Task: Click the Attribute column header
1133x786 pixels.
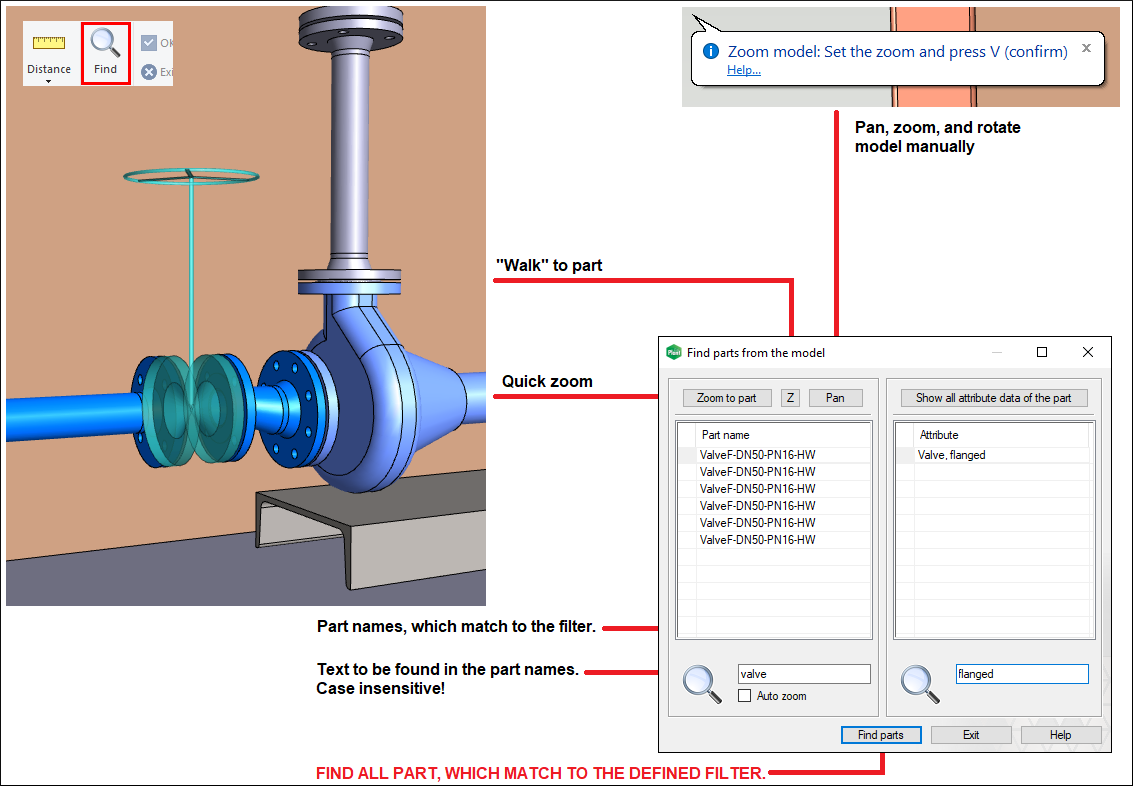Action: coord(1002,435)
